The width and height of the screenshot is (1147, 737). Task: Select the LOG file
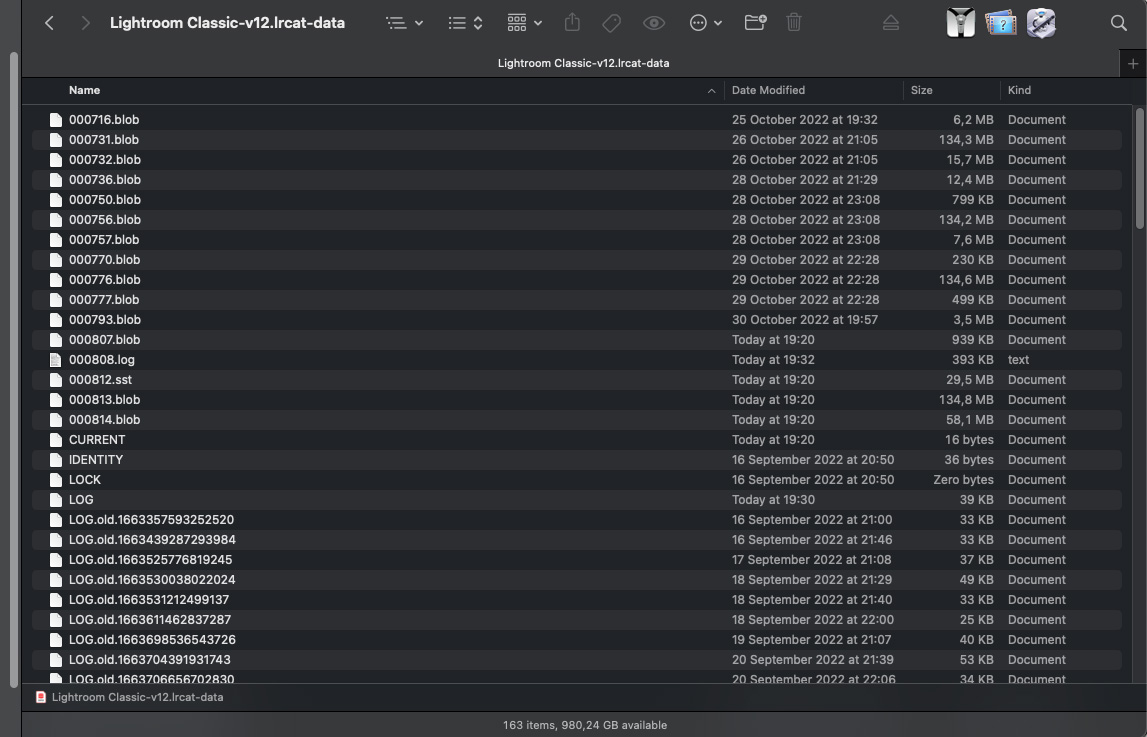point(577,499)
